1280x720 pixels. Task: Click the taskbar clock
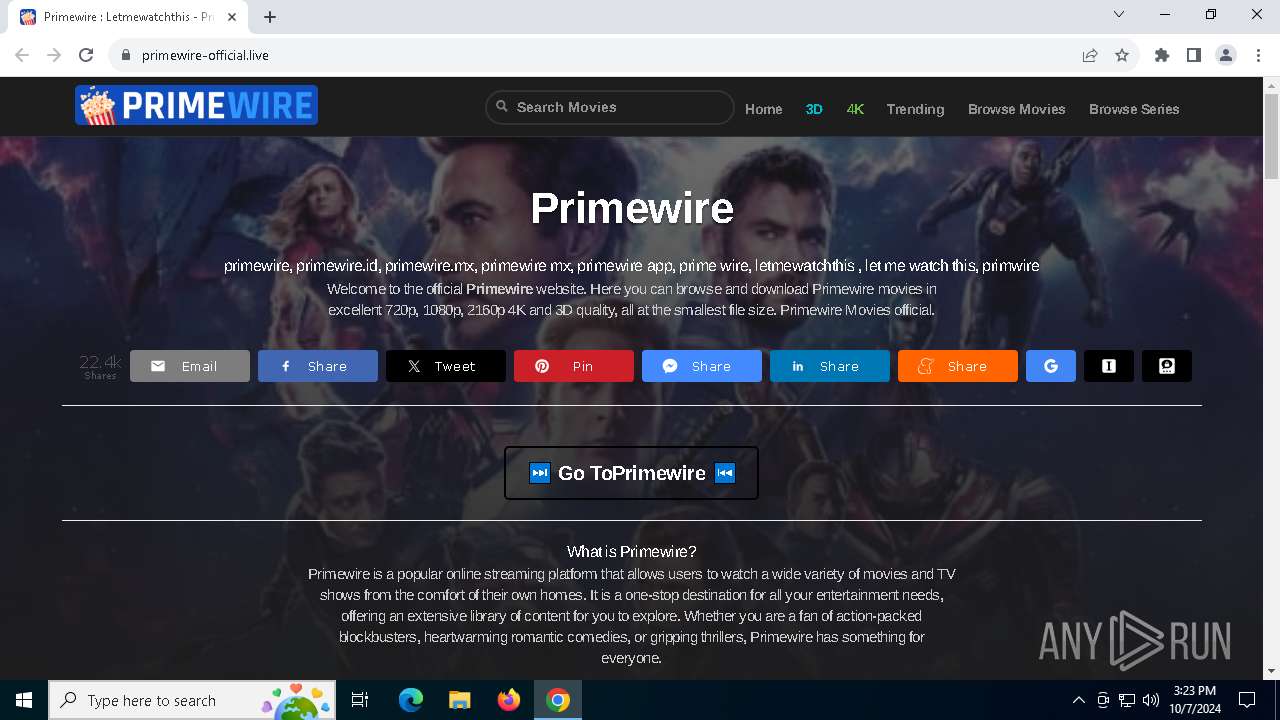click(x=1194, y=700)
